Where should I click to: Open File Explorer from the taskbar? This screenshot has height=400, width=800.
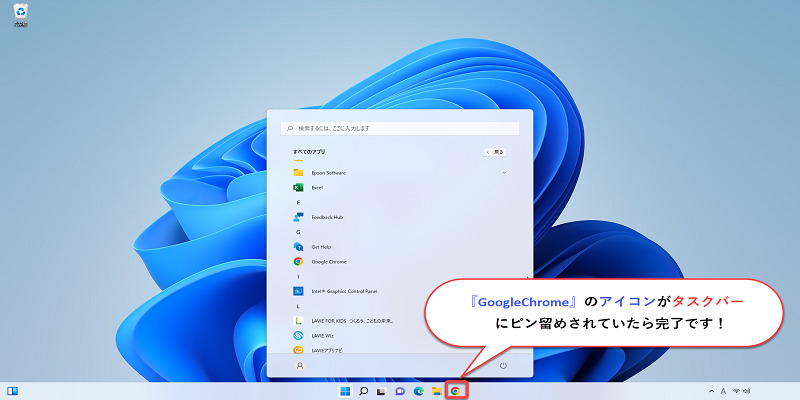(x=437, y=391)
